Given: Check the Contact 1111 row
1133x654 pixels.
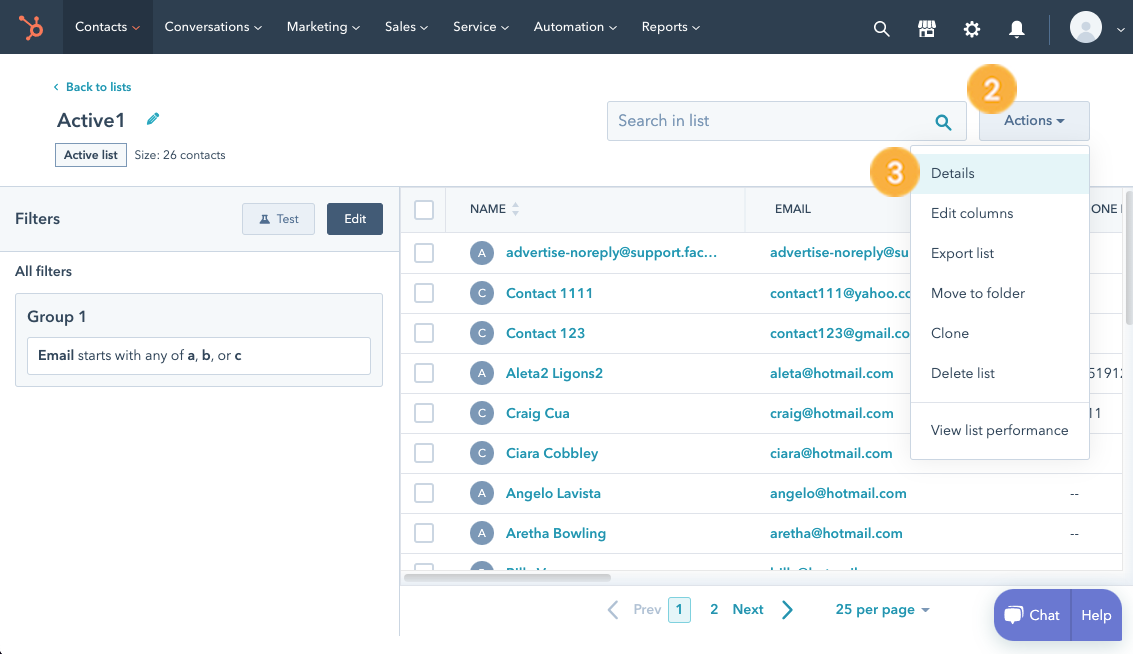Looking at the screenshot, I should pyautogui.click(x=424, y=293).
